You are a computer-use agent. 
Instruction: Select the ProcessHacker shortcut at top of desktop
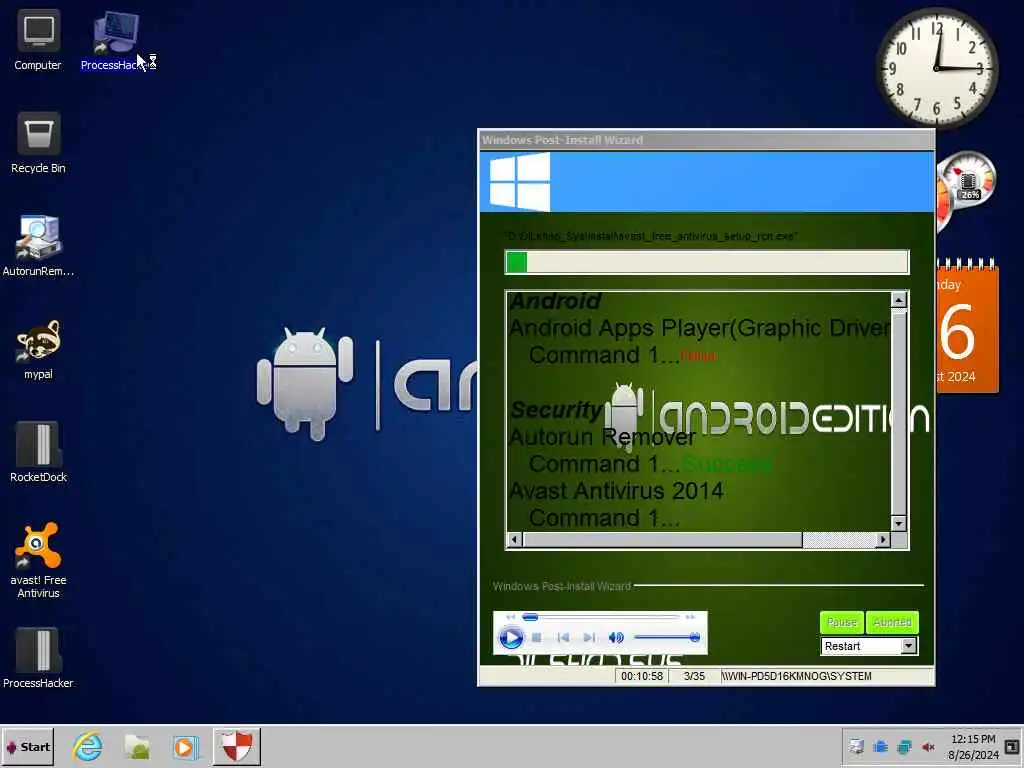(x=116, y=40)
